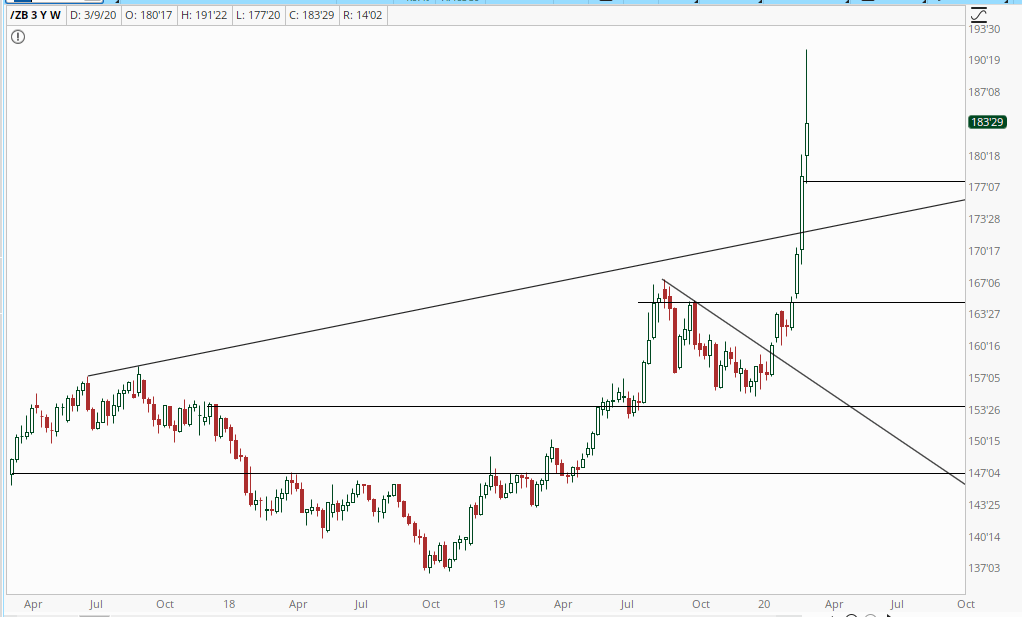1022x617 pixels.
Task: Click the 18 year label on time axis
Action: [x=230, y=604]
